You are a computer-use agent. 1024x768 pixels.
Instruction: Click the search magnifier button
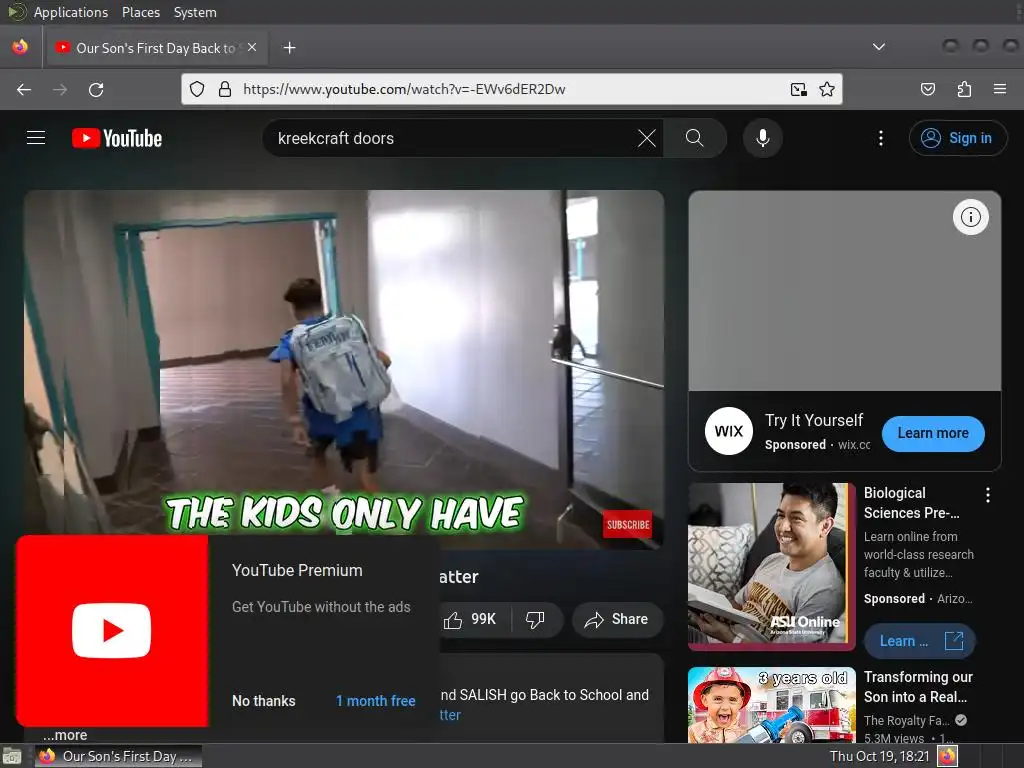point(695,138)
